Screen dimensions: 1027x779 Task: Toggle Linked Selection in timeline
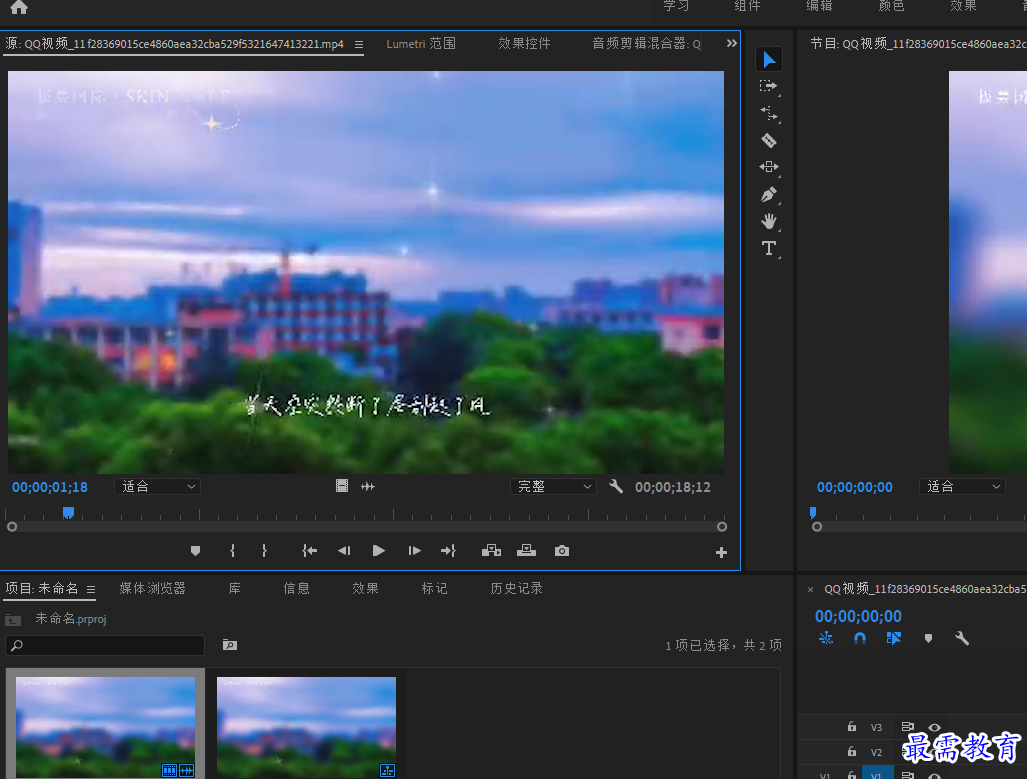[x=894, y=638]
